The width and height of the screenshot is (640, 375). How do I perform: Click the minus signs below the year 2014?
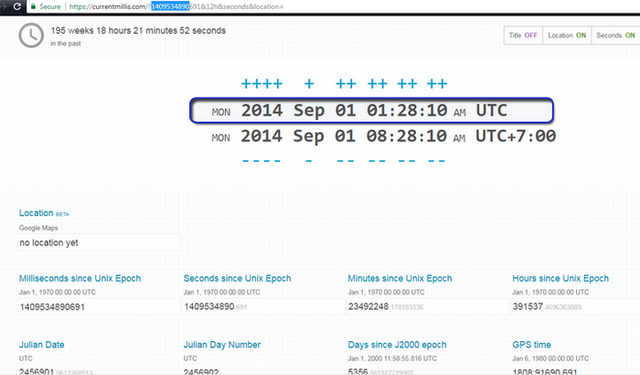click(261, 161)
